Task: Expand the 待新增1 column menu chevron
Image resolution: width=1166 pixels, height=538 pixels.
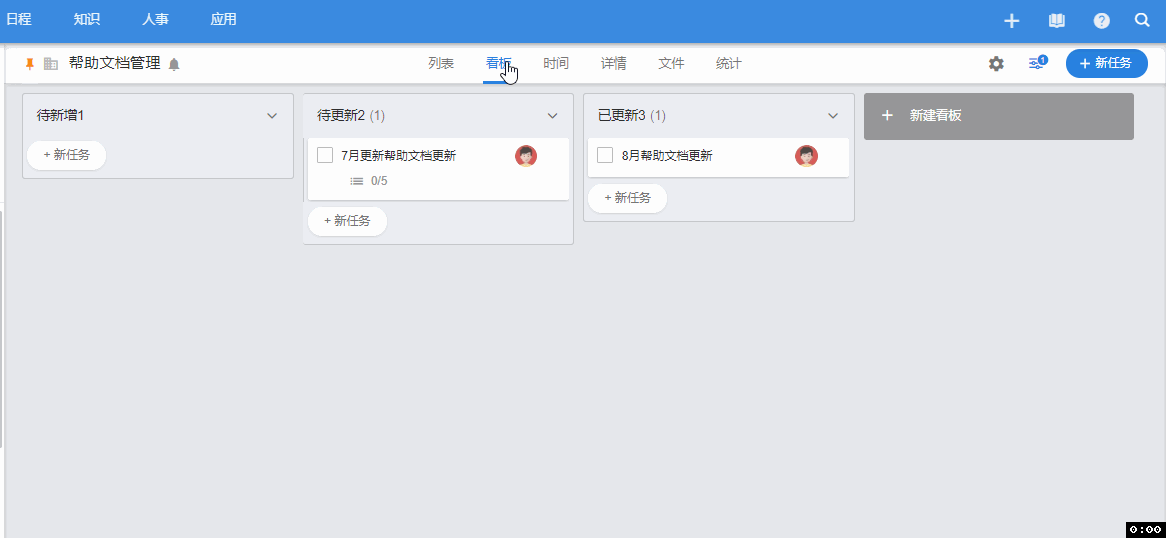Action: [x=272, y=115]
